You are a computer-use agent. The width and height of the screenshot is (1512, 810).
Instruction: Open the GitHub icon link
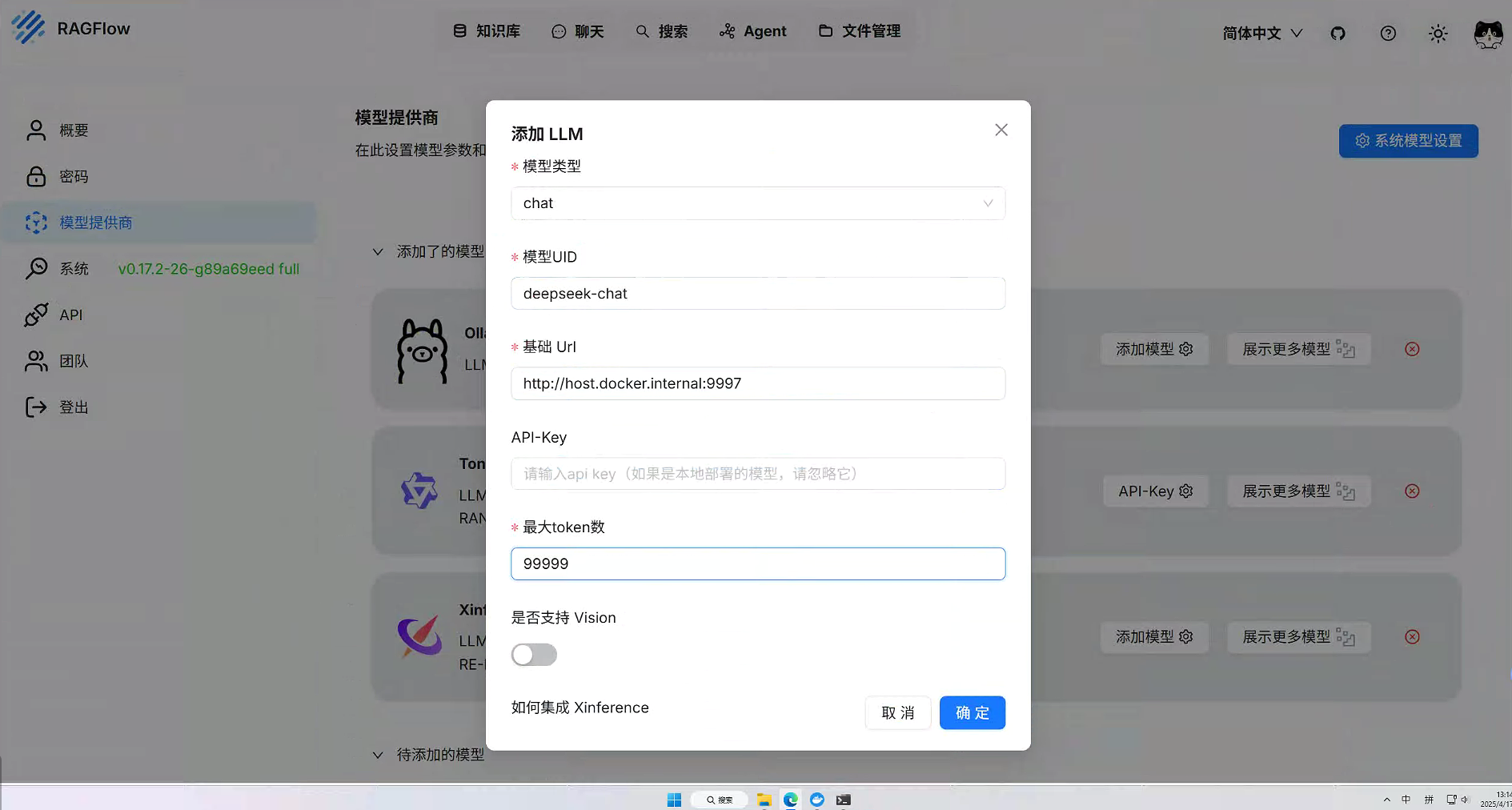pos(1338,33)
